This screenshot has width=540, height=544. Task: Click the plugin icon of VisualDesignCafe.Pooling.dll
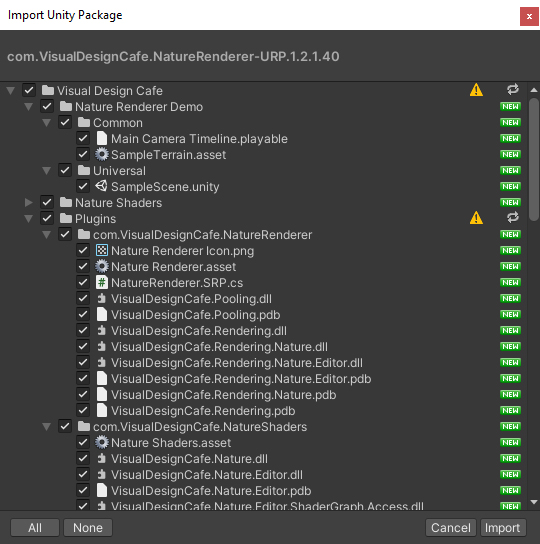click(101, 298)
